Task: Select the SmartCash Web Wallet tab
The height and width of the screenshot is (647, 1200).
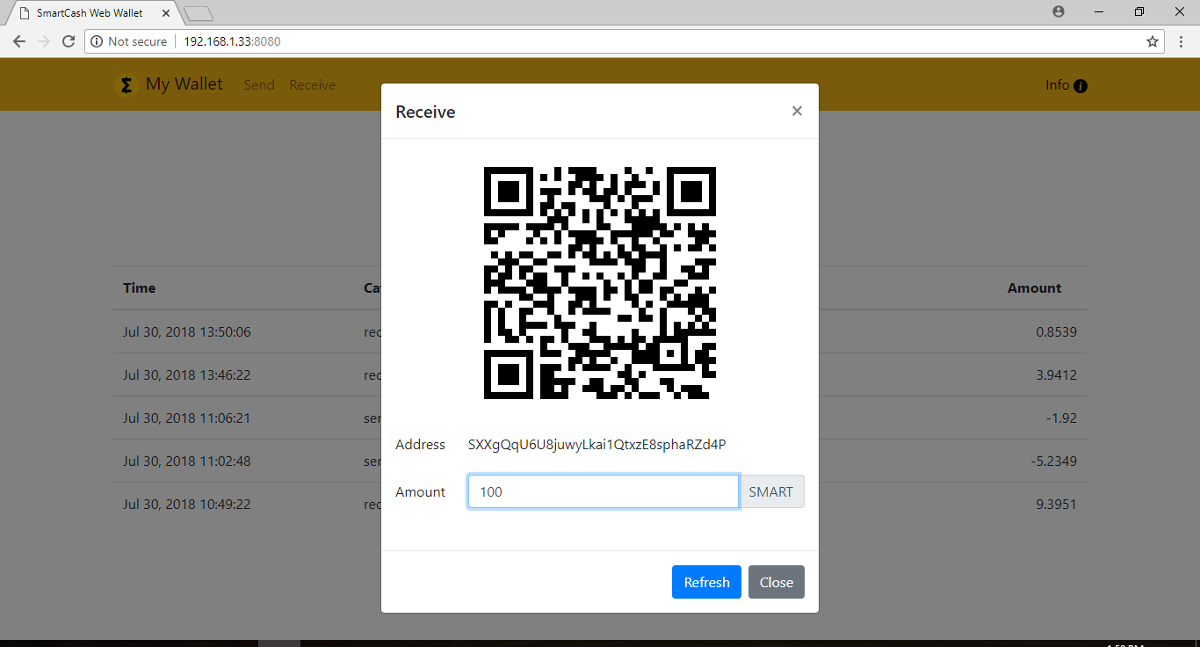Action: tap(91, 13)
